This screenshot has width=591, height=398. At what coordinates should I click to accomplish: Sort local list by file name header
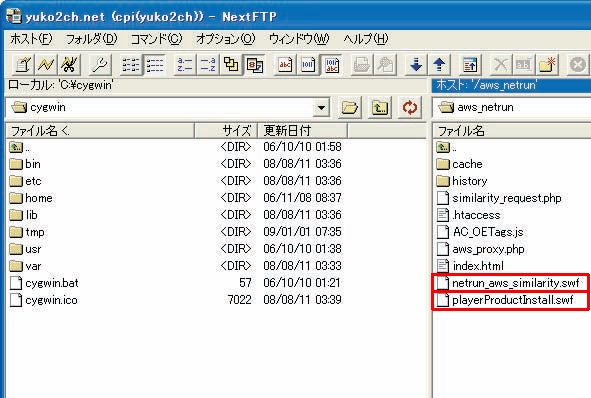(x=100, y=131)
